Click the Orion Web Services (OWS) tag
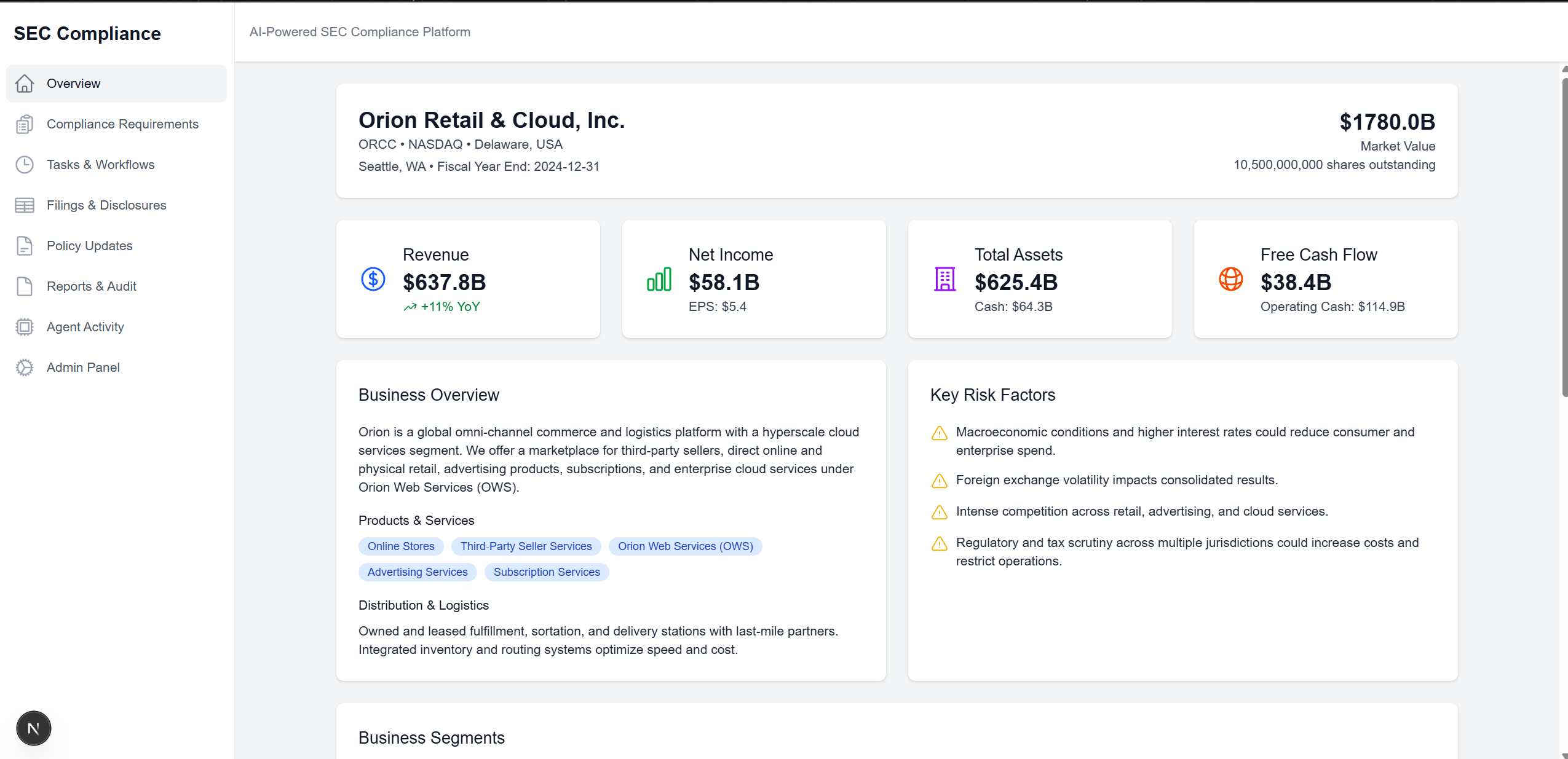This screenshot has height=759, width=1568. [x=685, y=546]
